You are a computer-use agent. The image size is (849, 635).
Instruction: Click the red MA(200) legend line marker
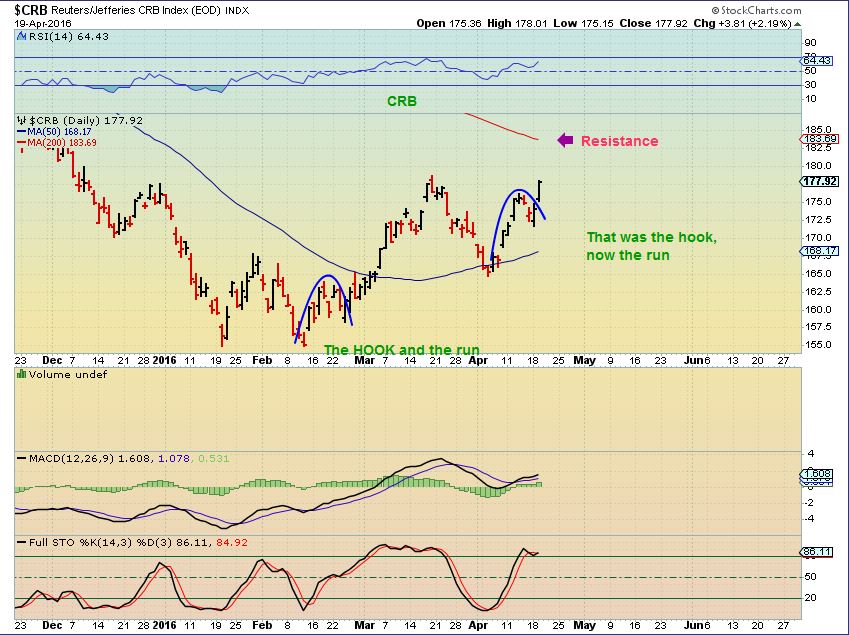(22, 143)
